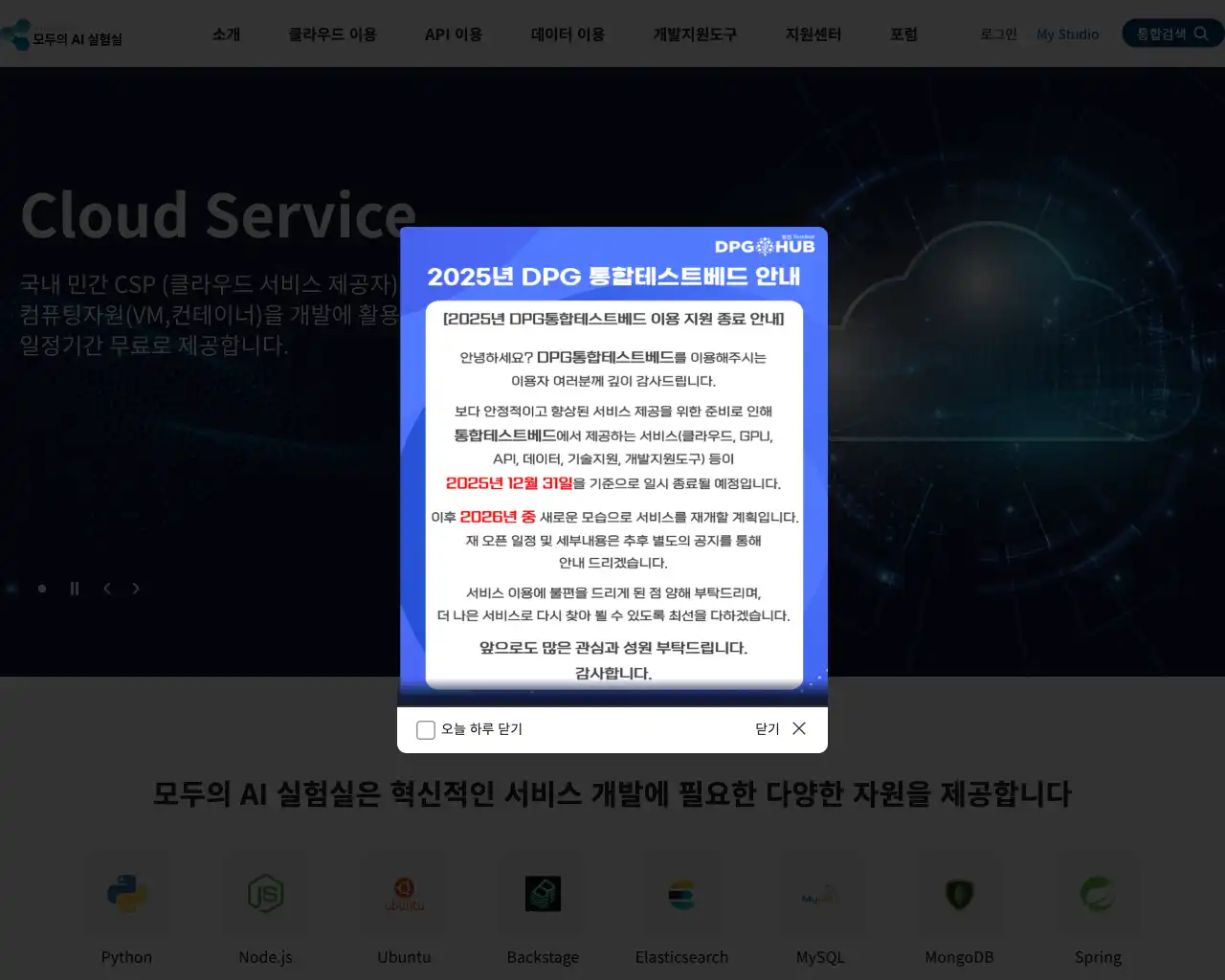Go to the 포럼 section
The height and width of the screenshot is (980, 1225).
coord(903,33)
